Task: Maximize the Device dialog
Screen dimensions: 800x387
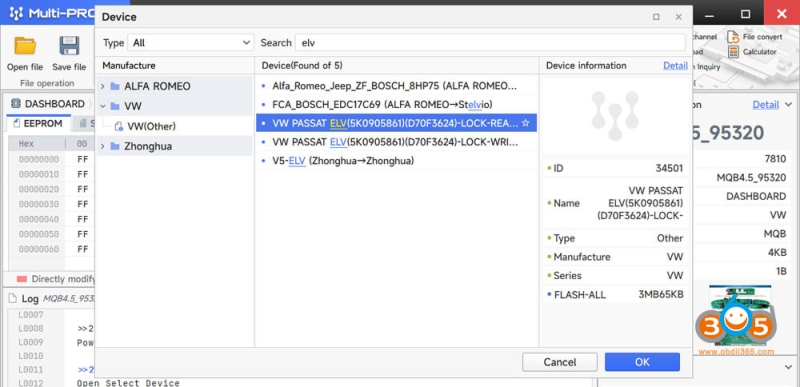Action: point(656,17)
